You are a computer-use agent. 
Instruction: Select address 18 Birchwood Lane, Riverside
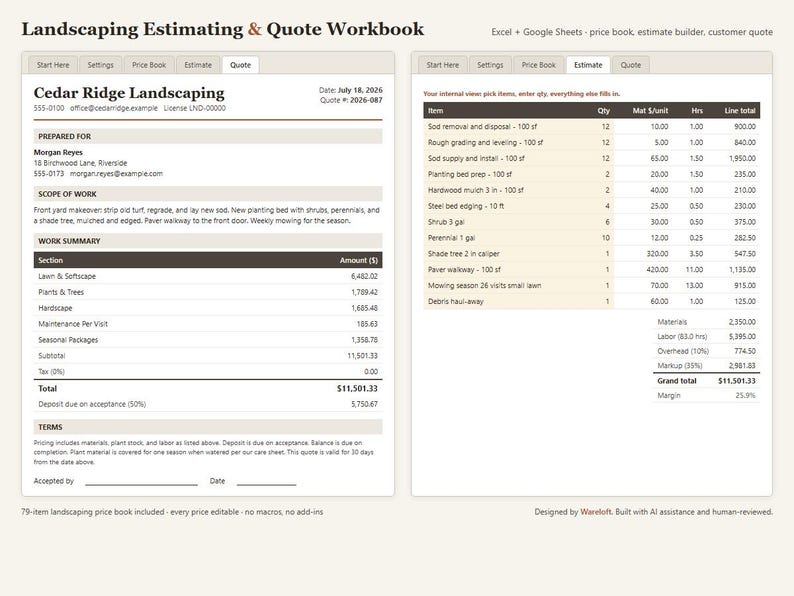point(81,163)
